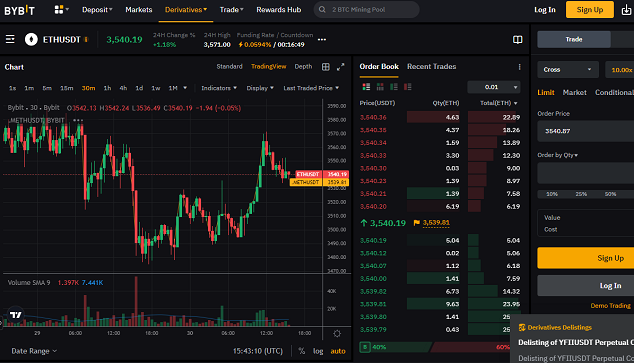Set quantity slider to 25%

(581, 194)
